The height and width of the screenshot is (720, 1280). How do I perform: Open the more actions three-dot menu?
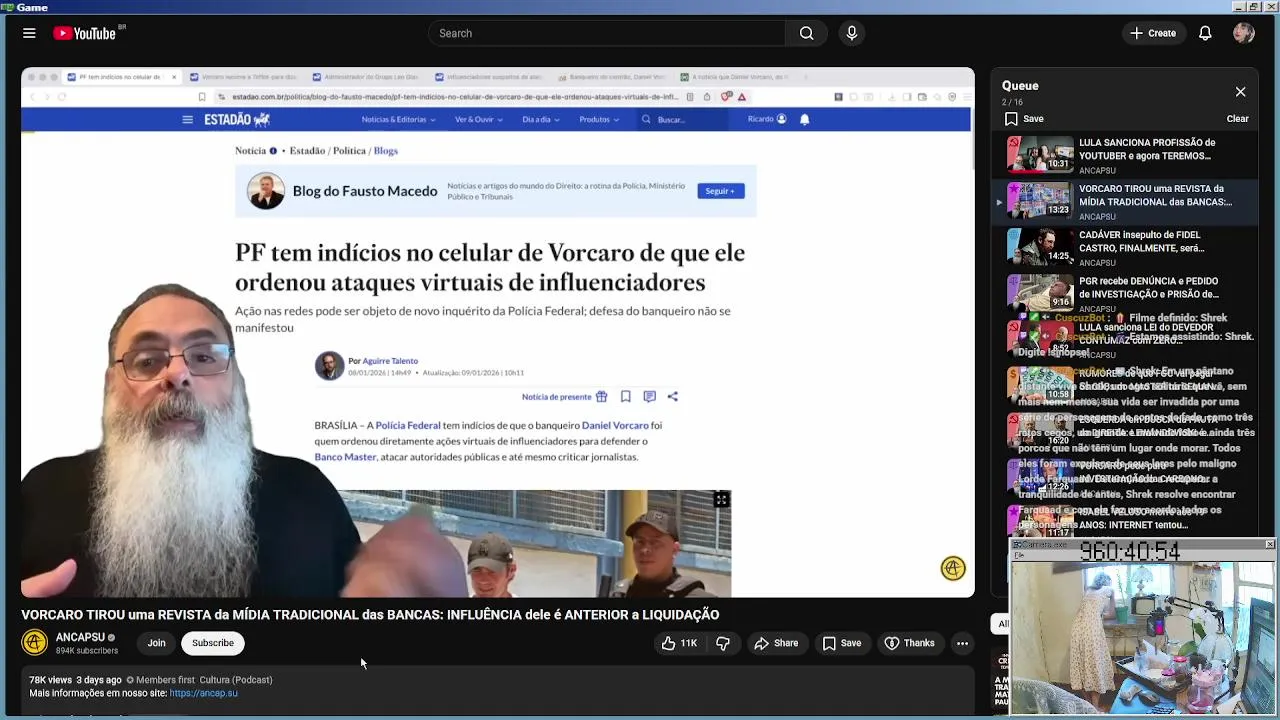click(962, 643)
